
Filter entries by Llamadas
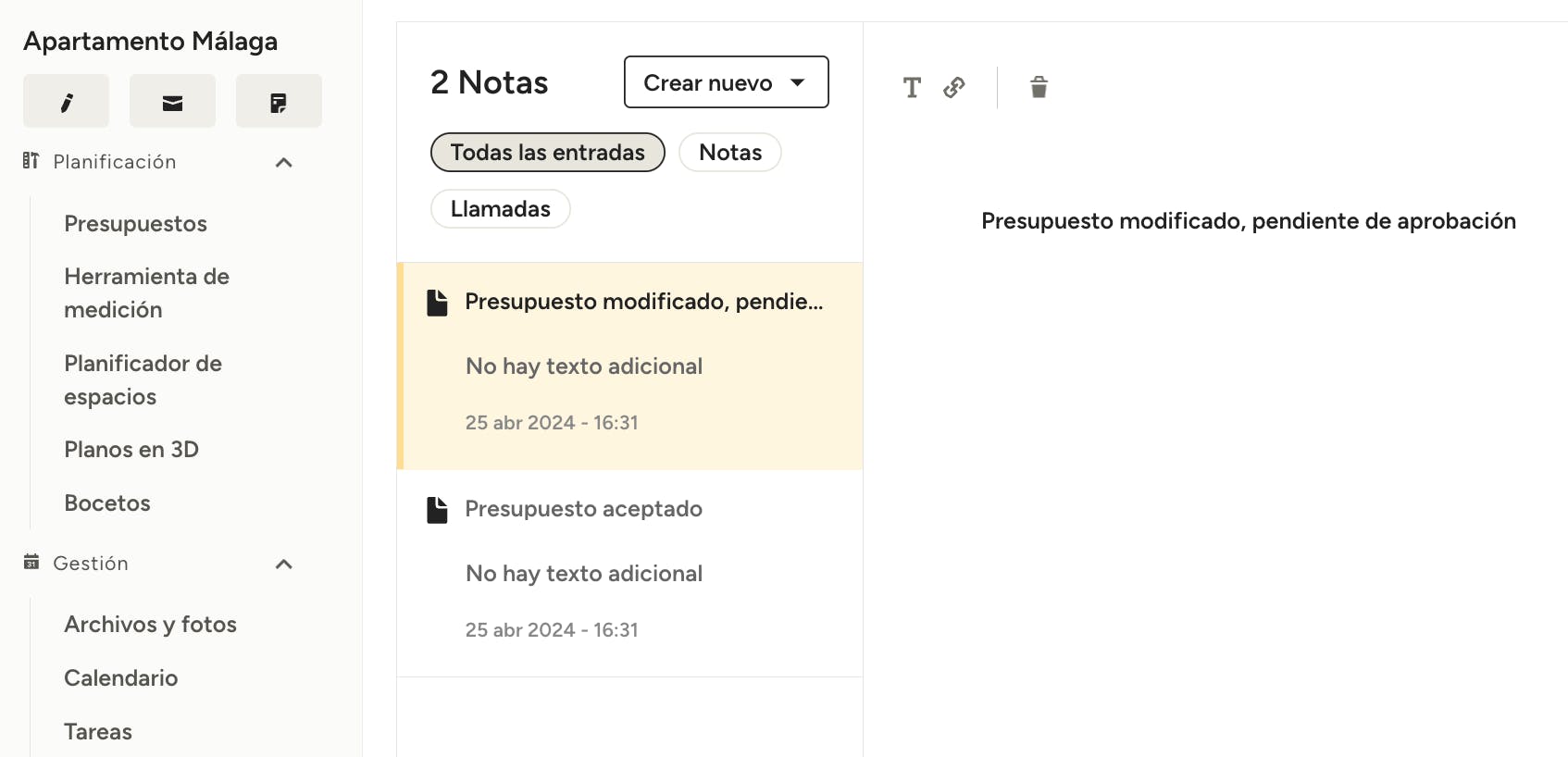(501, 209)
